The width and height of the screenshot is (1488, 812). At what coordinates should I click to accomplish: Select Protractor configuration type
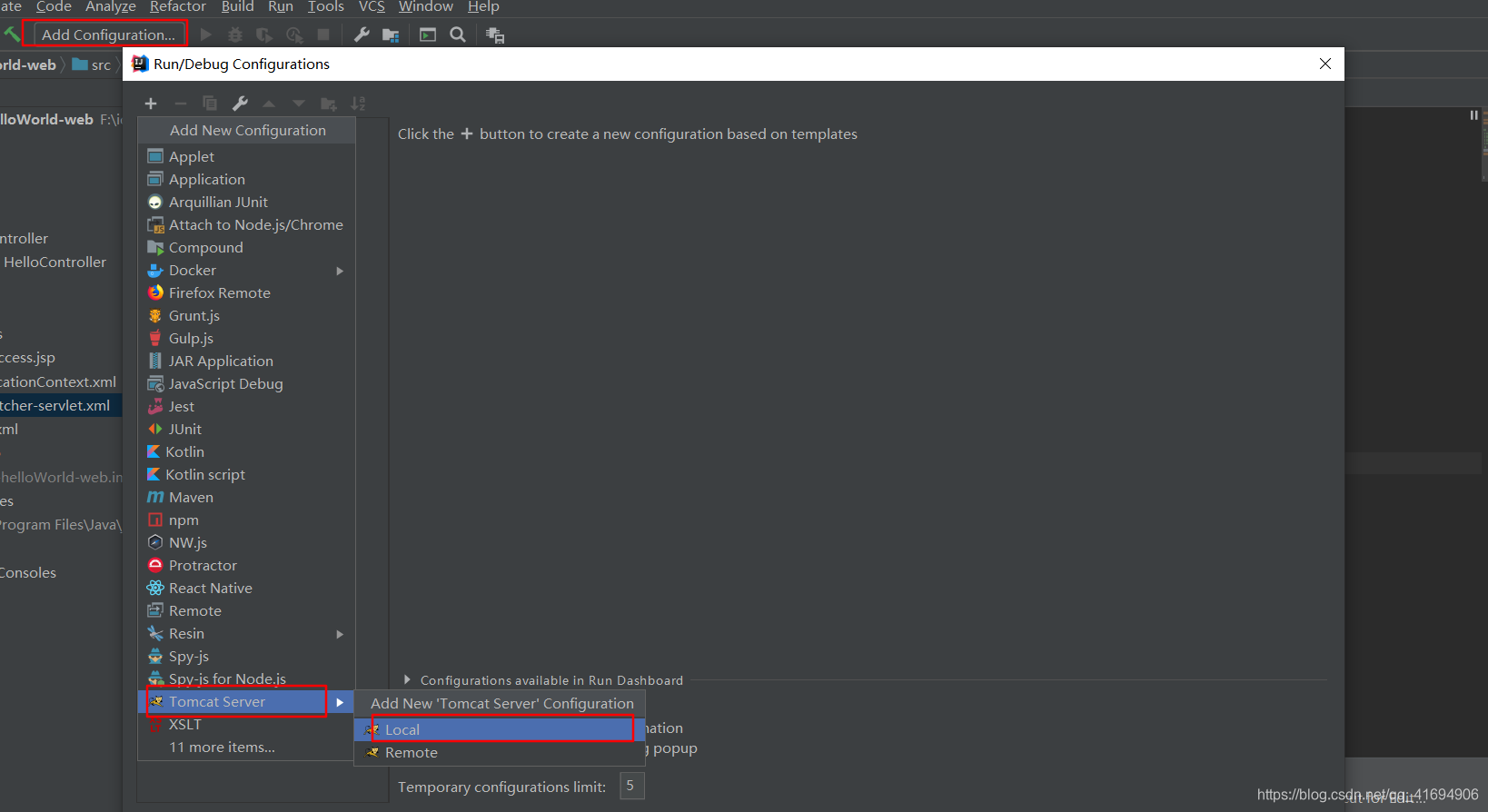(x=245, y=565)
